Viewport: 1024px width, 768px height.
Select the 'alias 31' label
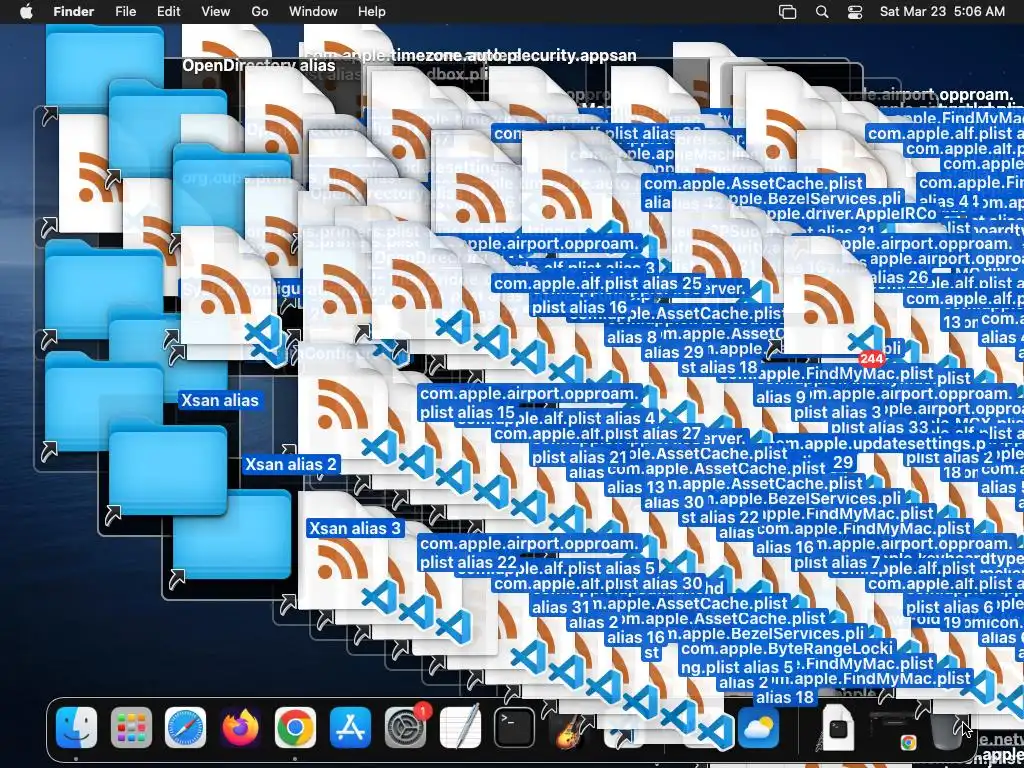pyautogui.click(x=561, y=608)
